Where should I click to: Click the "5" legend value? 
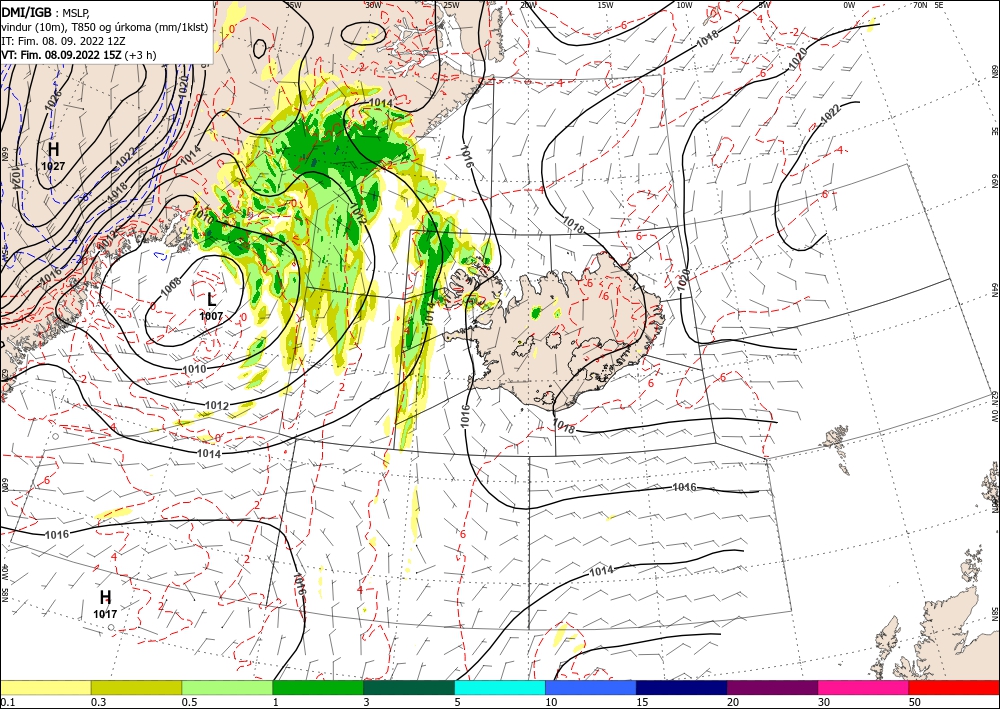pos(458,702)
